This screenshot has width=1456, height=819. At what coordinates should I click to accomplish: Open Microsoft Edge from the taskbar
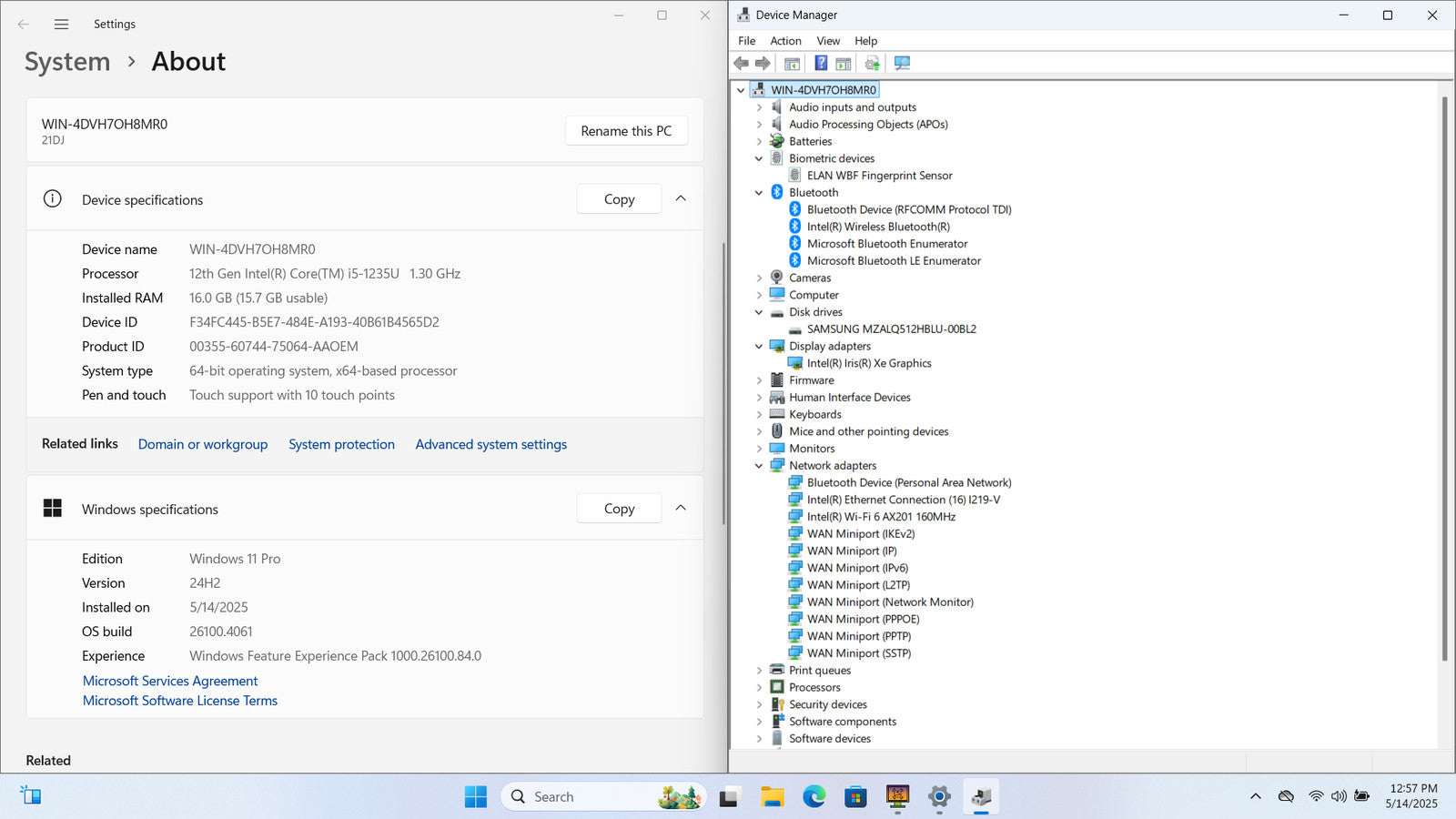coord(814,797)
